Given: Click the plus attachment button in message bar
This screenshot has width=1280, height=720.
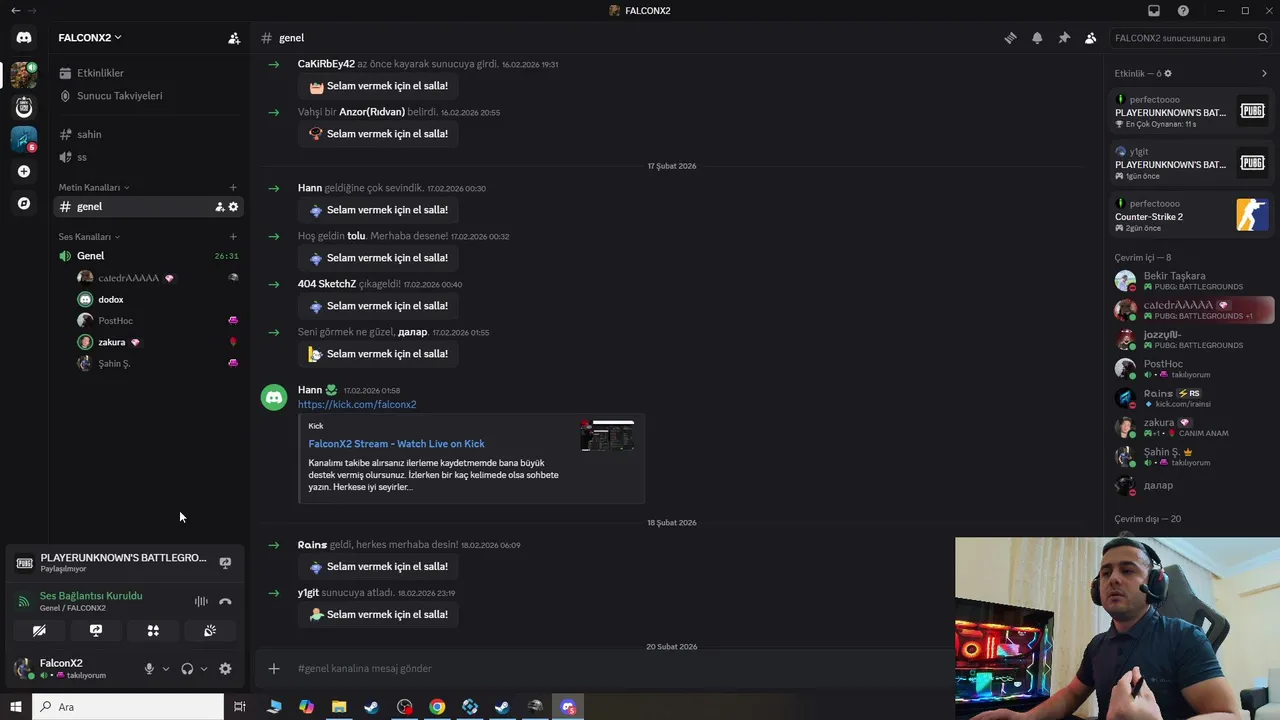Looking at the screenshot, I should click(274, 668).
